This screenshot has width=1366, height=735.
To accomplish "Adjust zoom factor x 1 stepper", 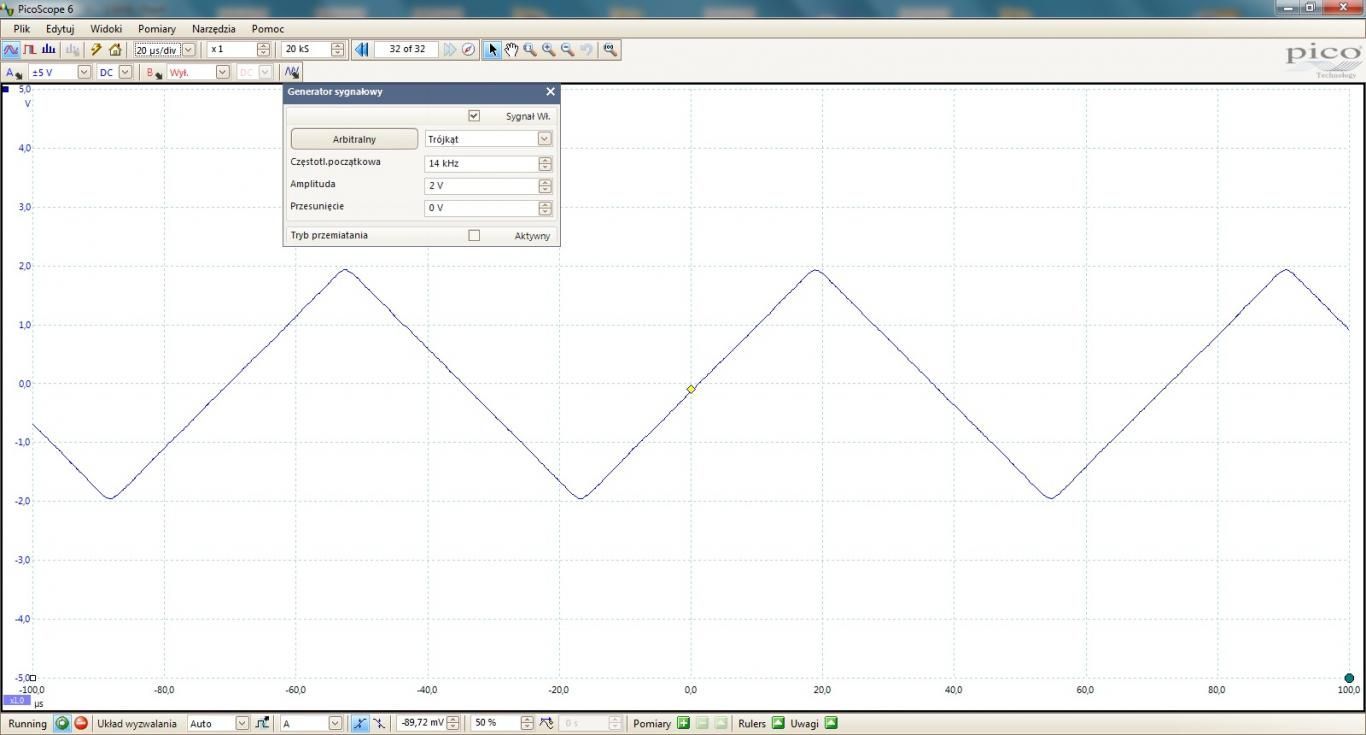I will pos(263,49).
